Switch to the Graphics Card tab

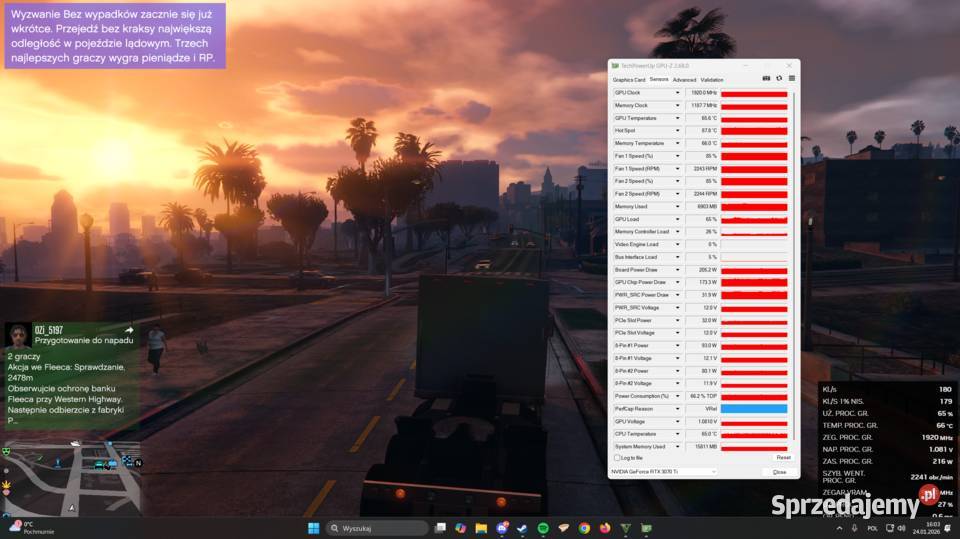click(629, 80)
